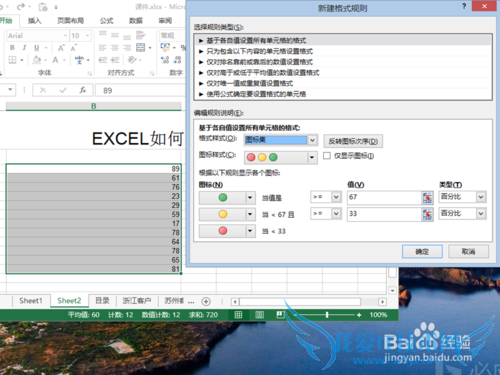Open the Name Box dropdown arrow
Screen dimensions: 500x375
[x=10, y=89]
